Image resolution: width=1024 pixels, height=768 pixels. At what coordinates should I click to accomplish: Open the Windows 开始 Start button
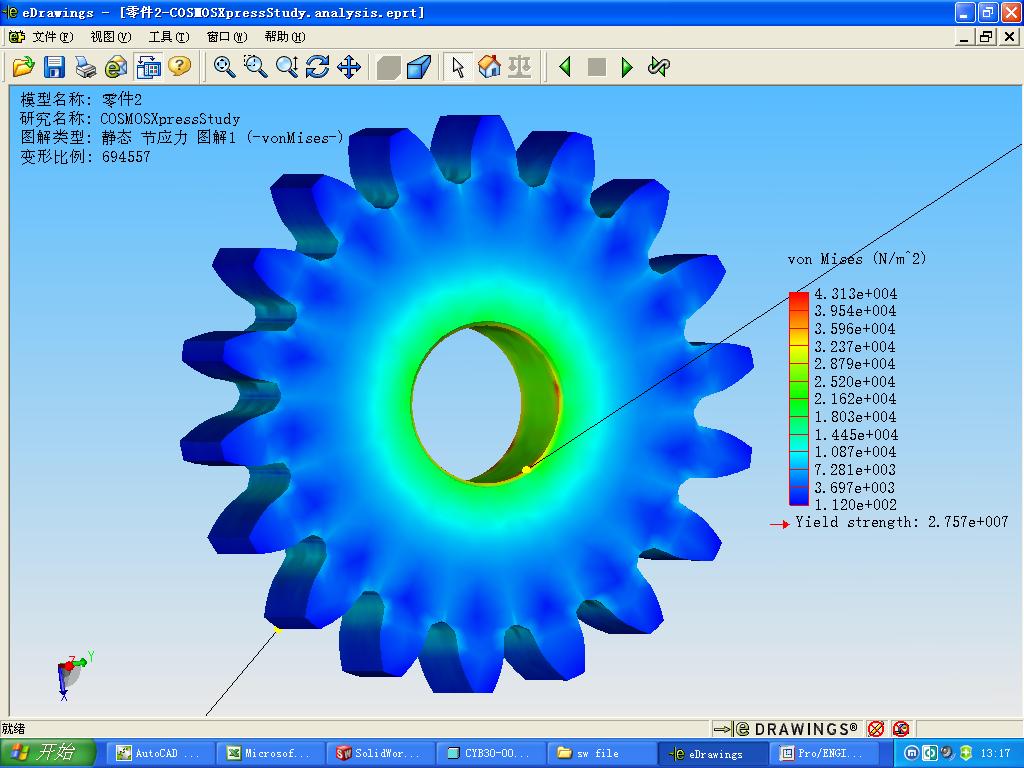[x=48, y=753]
